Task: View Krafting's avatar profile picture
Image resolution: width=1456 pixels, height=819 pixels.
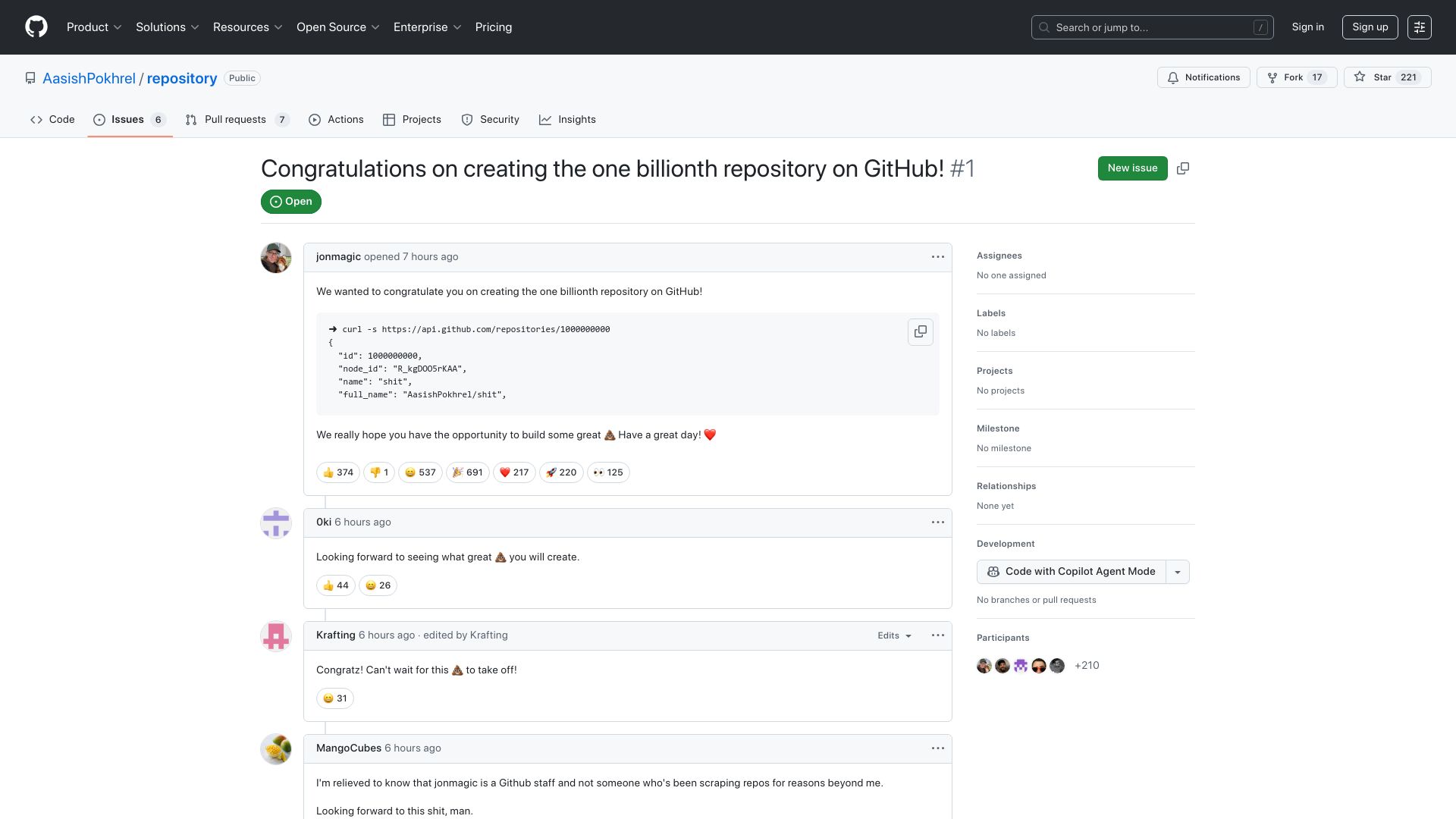Action: tap(276, 636)
